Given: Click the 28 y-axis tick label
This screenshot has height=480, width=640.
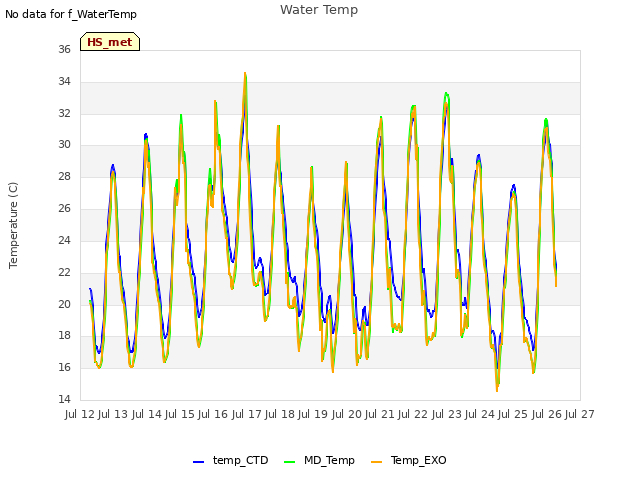Looking at the screenshot, I should tap(64, 176).
